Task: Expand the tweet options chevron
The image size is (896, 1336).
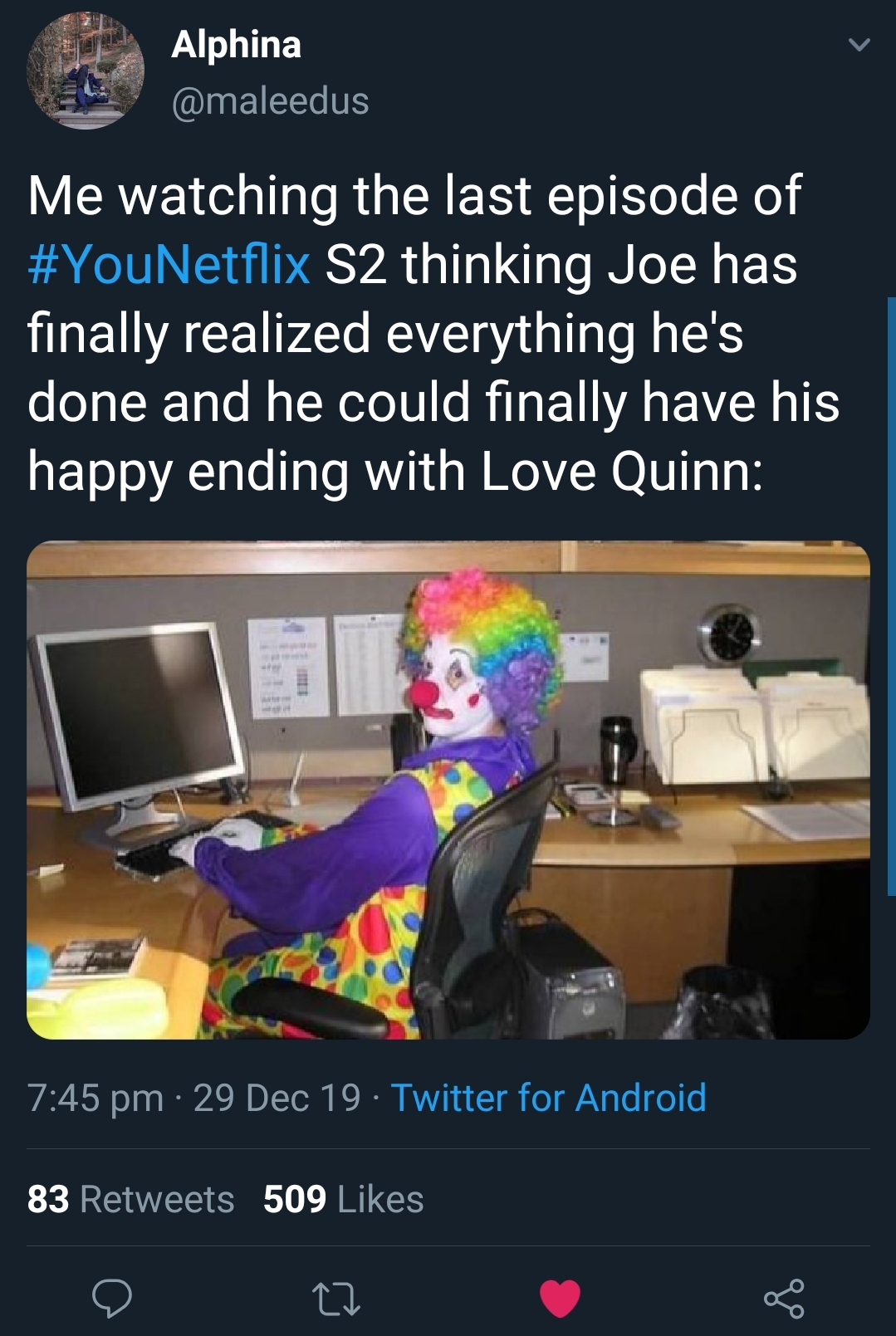Action: pos(859,45)
